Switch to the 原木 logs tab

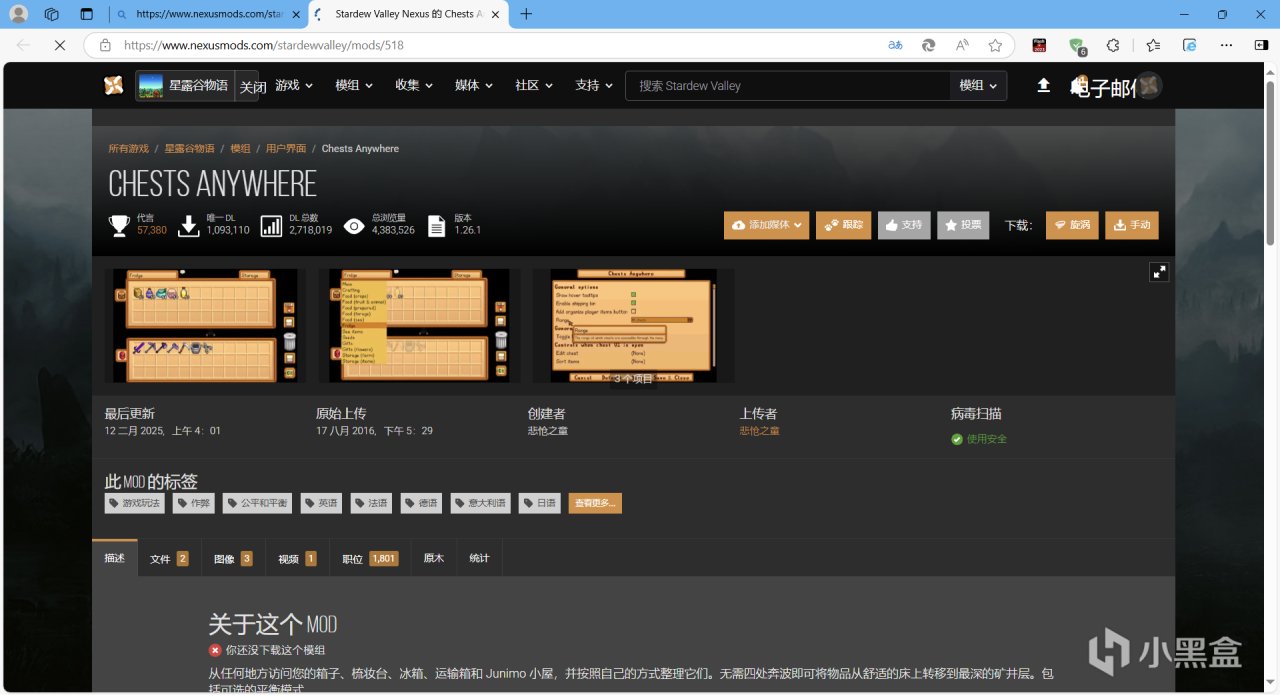pyautogui.click(x=434, y=558)
